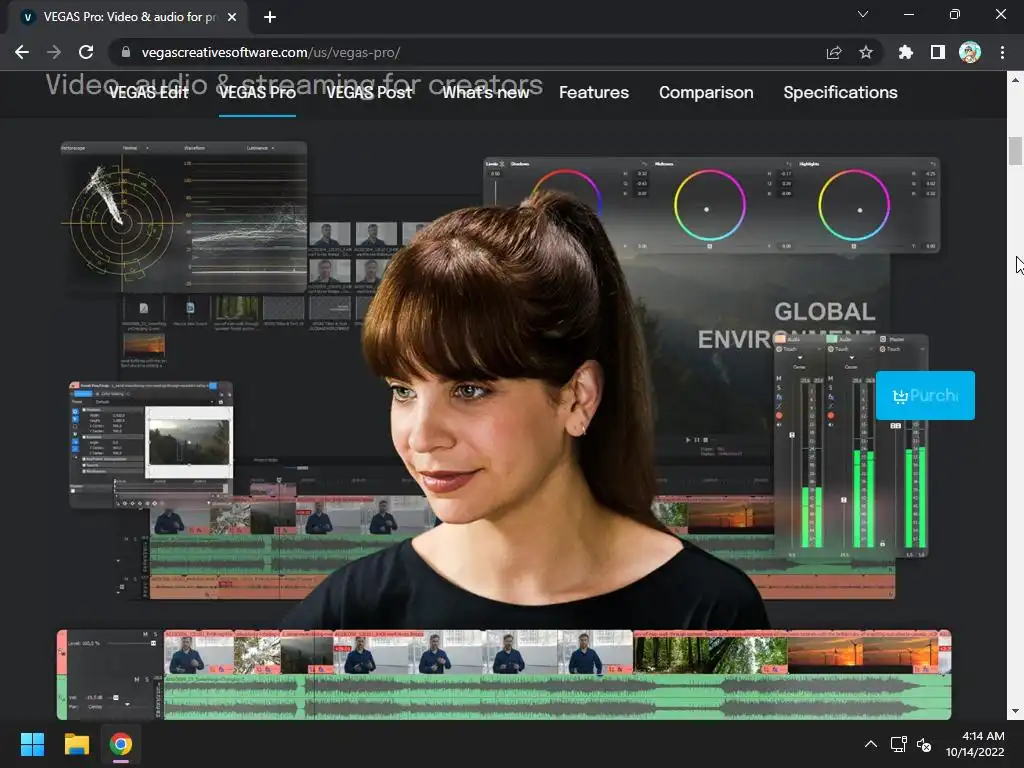1024x768 pixels.
Task: Go to VEGAS Post in page navigation
Action: [369, 93]
